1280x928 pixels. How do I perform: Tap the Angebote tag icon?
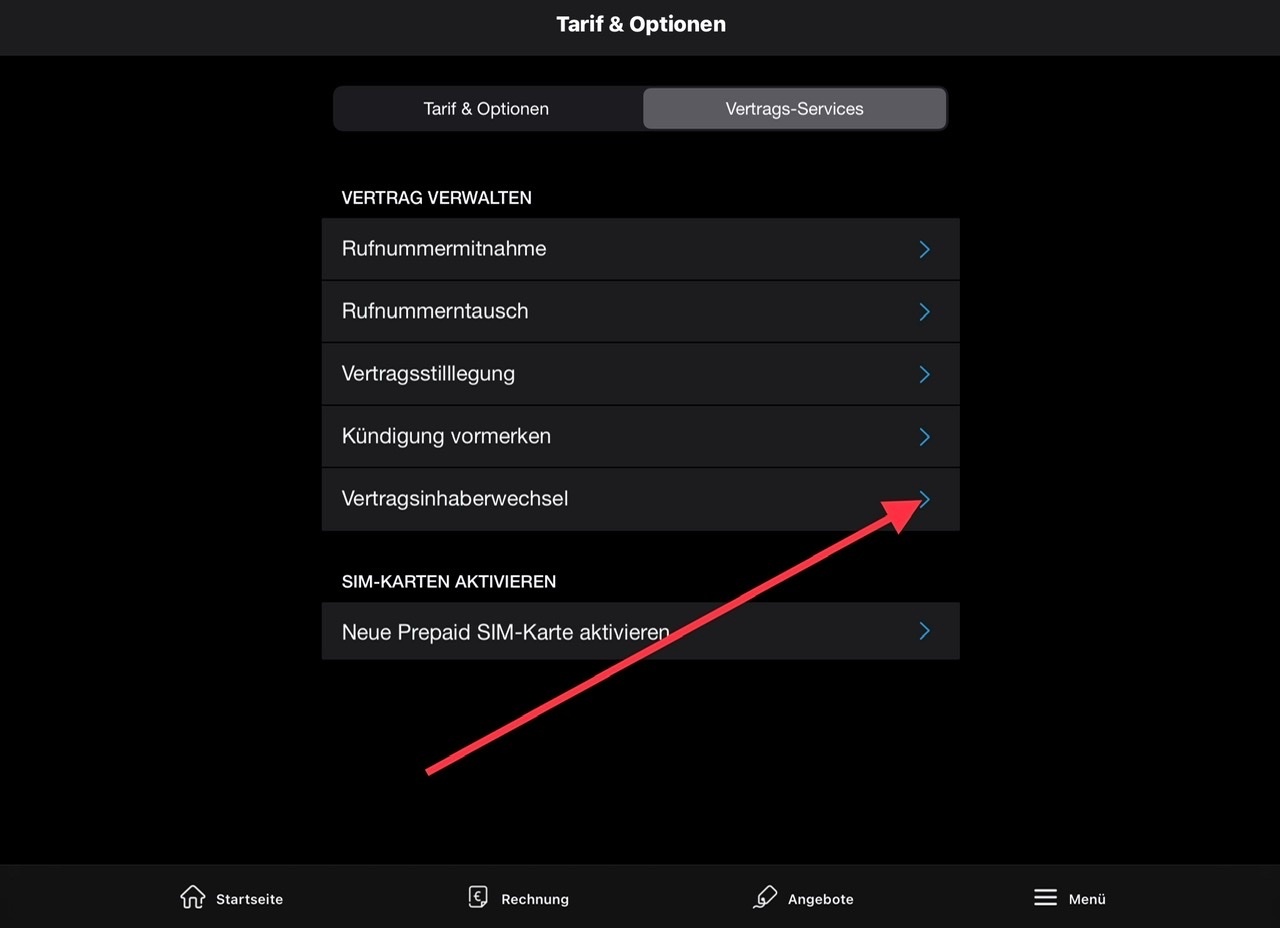[x=764, y=897]
